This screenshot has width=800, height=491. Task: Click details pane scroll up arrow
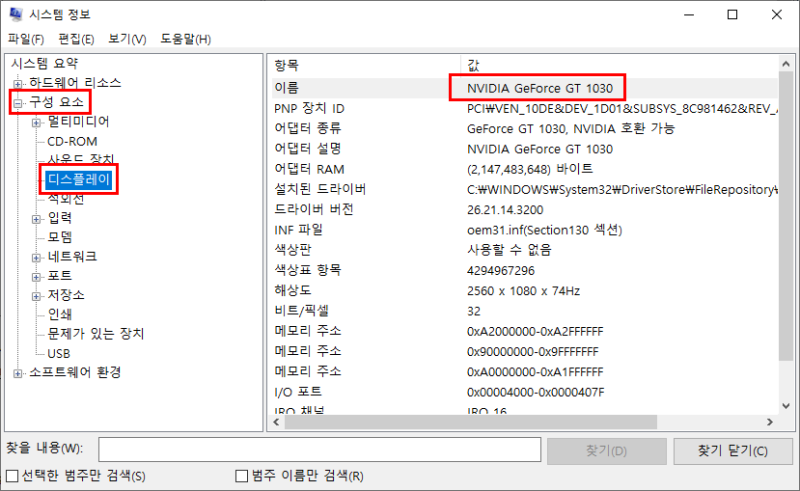coord(786,64)
